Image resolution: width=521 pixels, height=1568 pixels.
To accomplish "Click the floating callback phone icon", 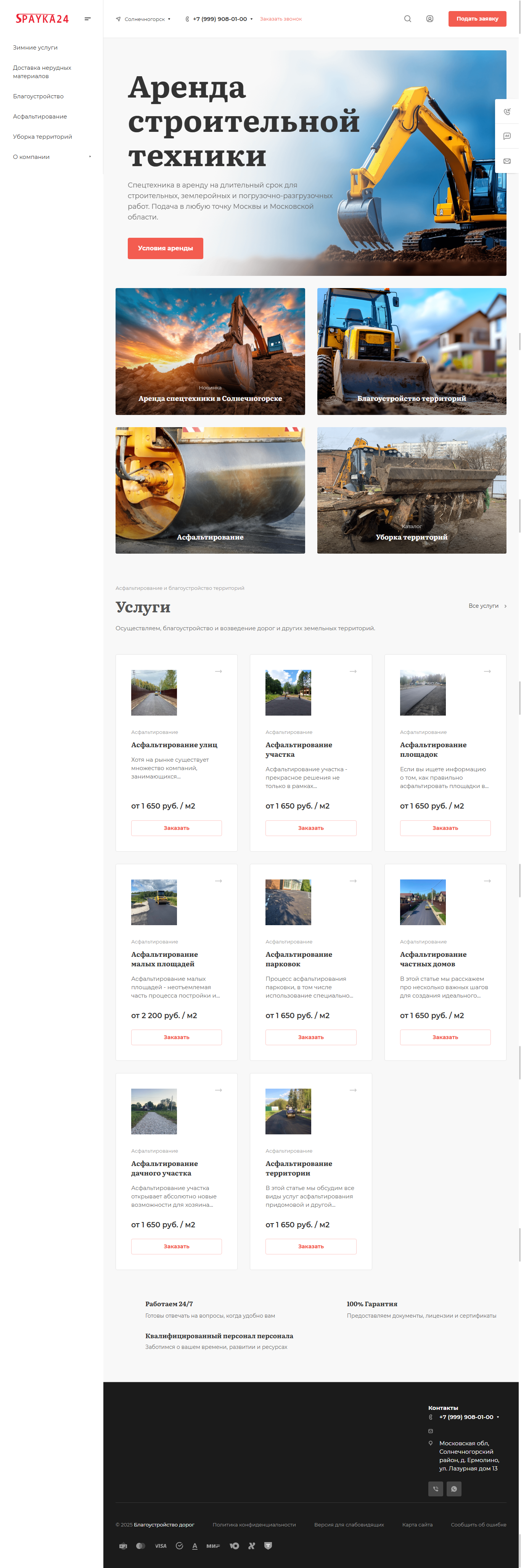I will 507,111.
